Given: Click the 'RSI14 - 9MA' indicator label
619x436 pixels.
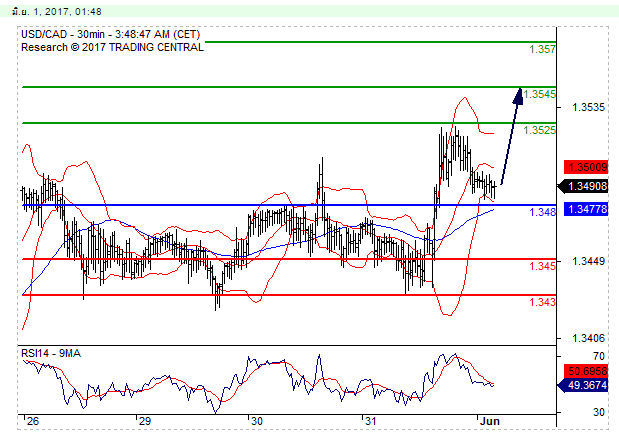Looking at the screenshot, I should 51,353.
